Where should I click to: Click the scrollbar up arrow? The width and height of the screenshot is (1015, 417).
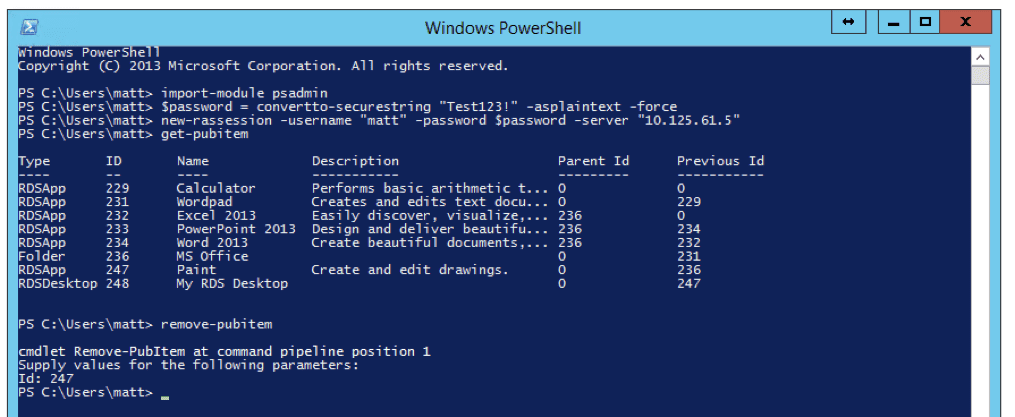981,58
